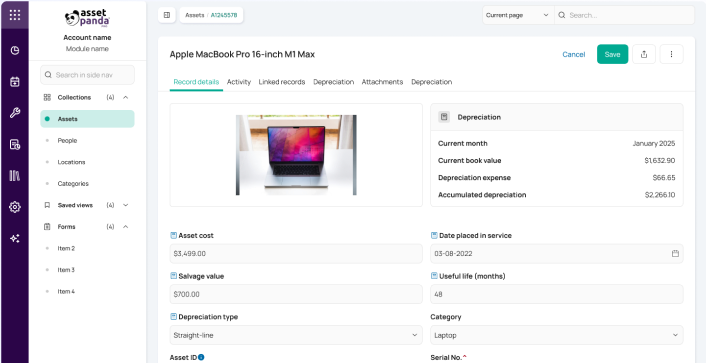
Task: Open the first Depreciation tab
Action: click(334, 82)
